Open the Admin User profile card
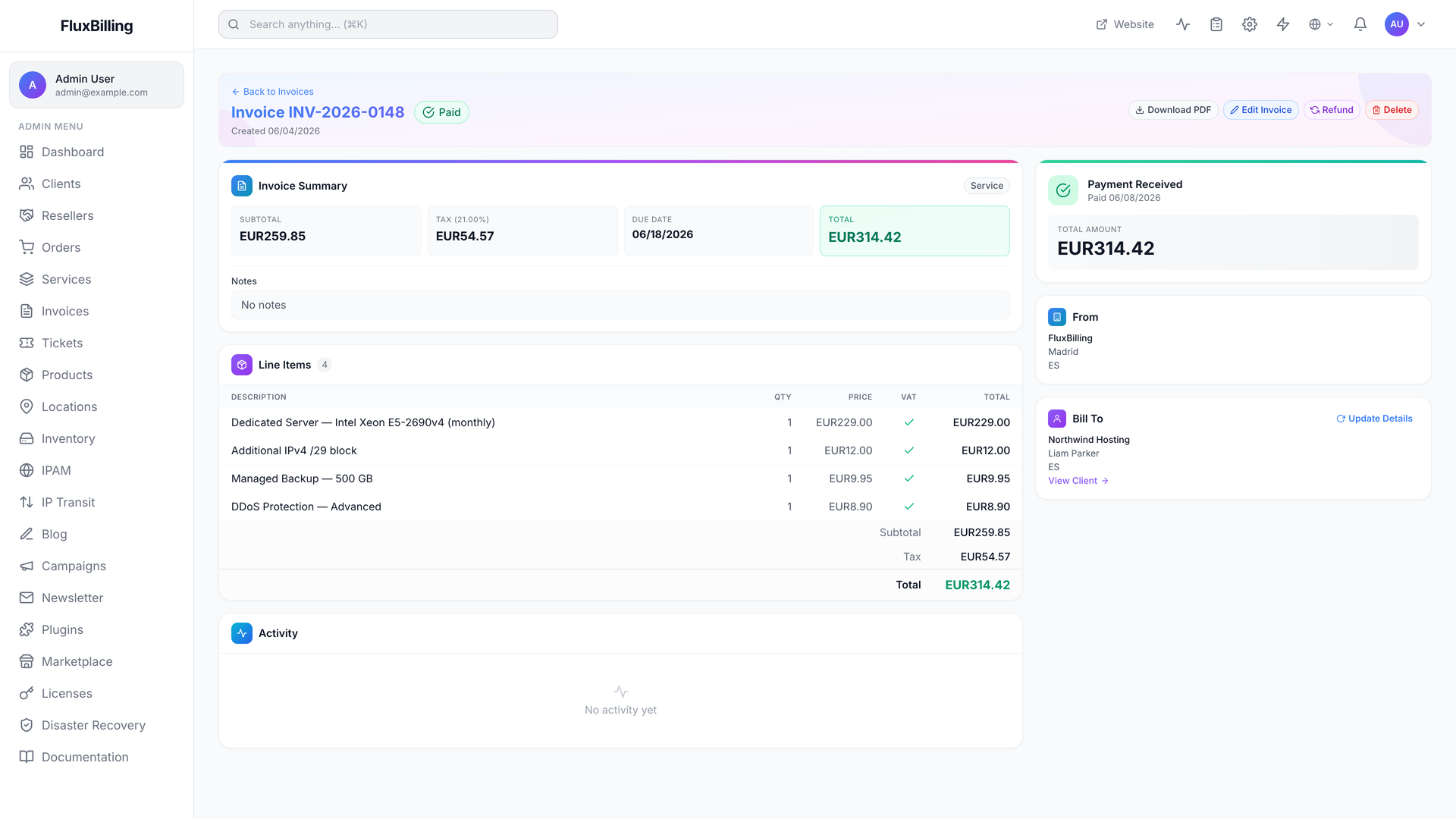The image size is (1456, 819). point(96,85)
